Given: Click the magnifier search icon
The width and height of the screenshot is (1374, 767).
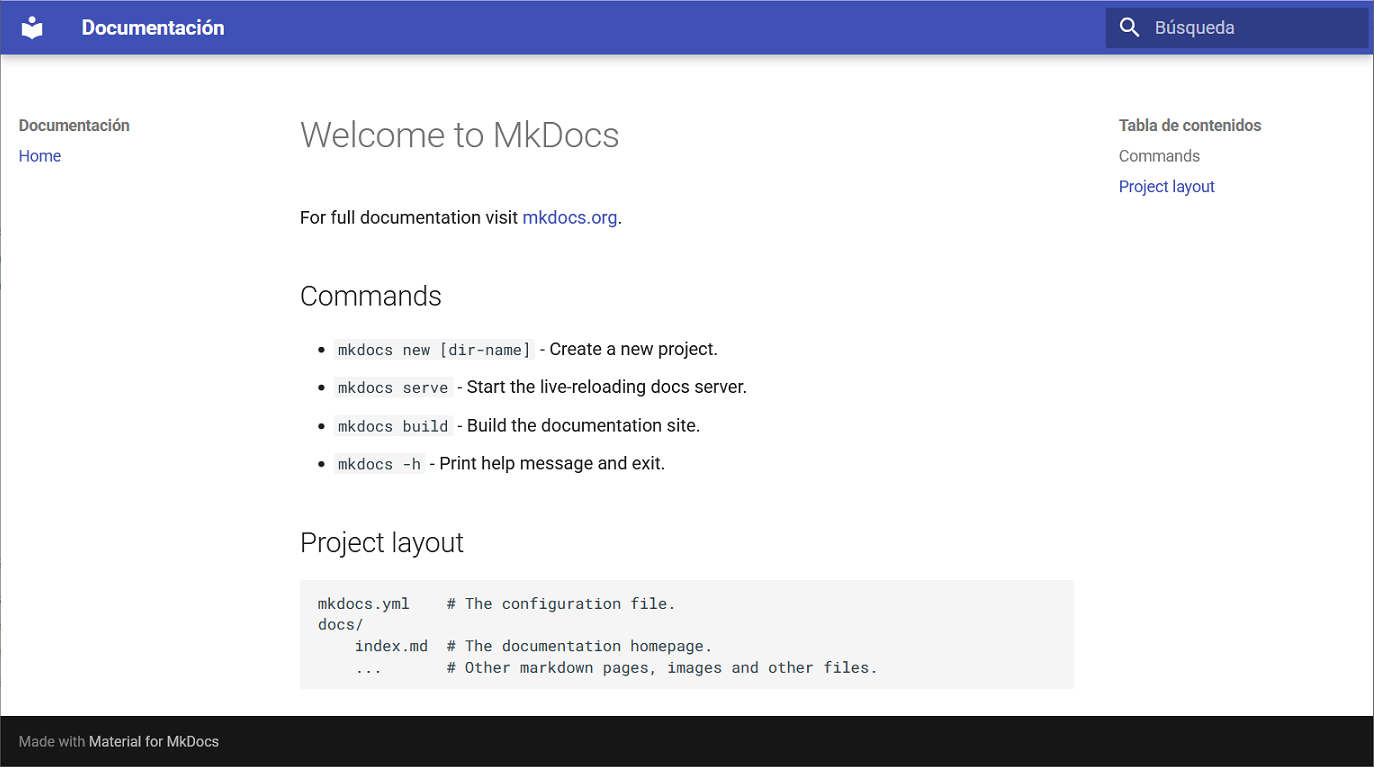Looking at the screenshot, I should 1129,28.
